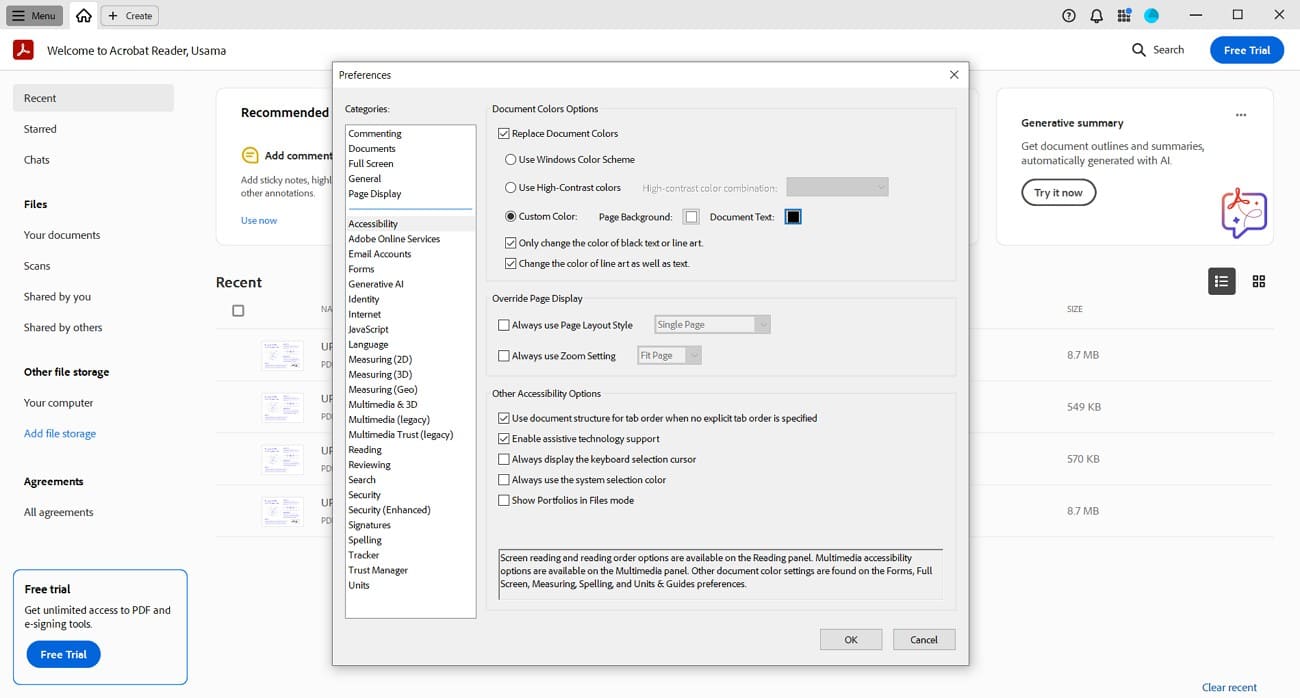Select General category
This screenshot has width=1300, height=698.
coord(365,178)
